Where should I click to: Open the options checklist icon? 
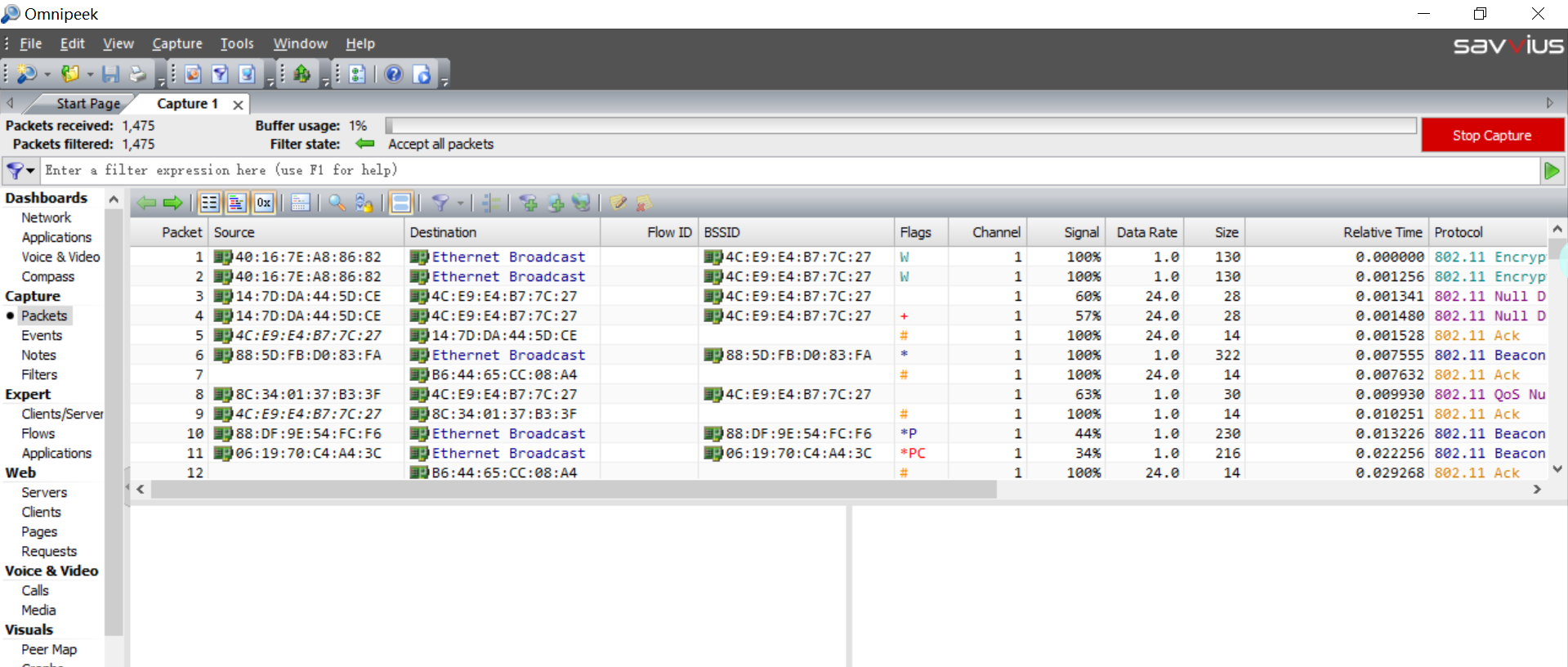357,74
